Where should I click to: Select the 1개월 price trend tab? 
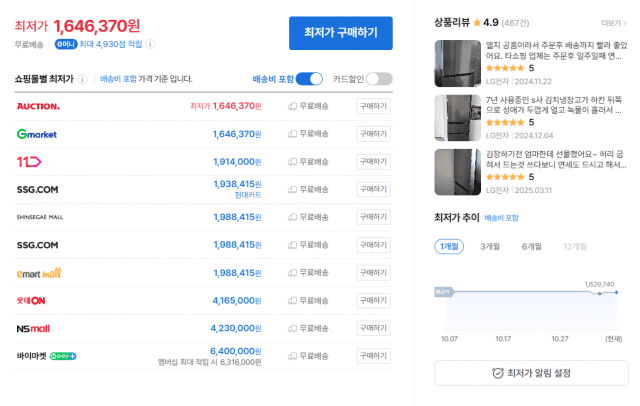[x=449, y=246]
